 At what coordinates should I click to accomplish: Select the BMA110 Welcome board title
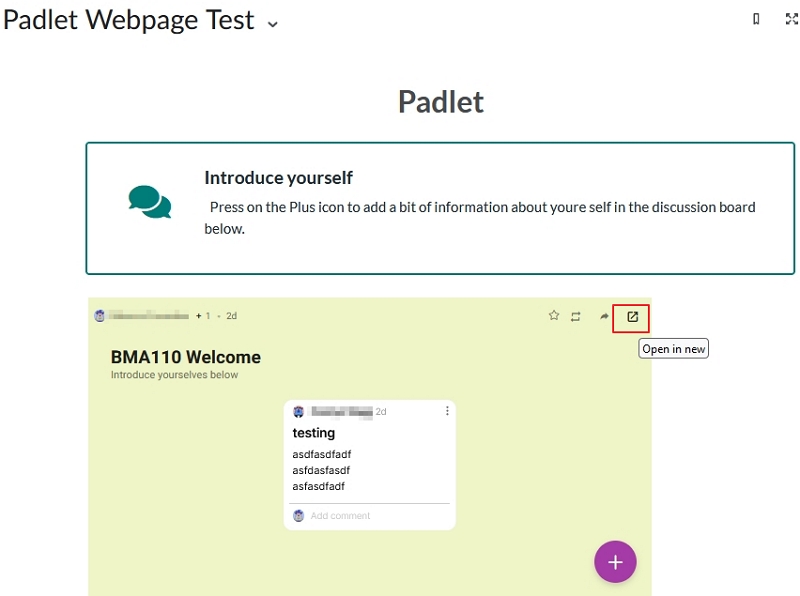point(186,357)
